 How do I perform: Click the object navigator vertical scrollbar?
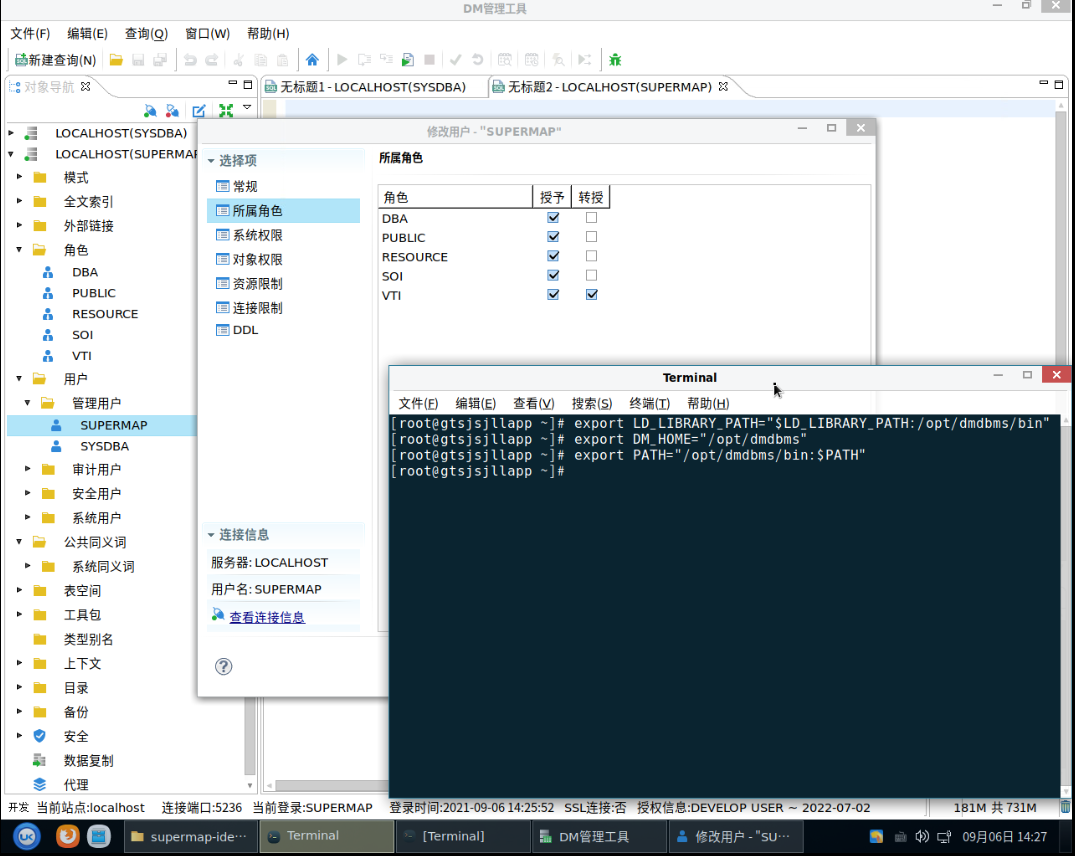click(250, 737)
